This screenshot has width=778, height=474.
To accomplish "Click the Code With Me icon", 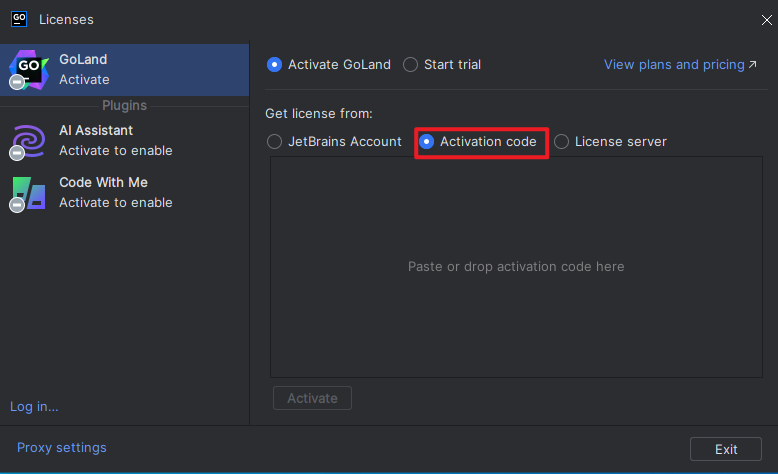I will pos(28,194).
